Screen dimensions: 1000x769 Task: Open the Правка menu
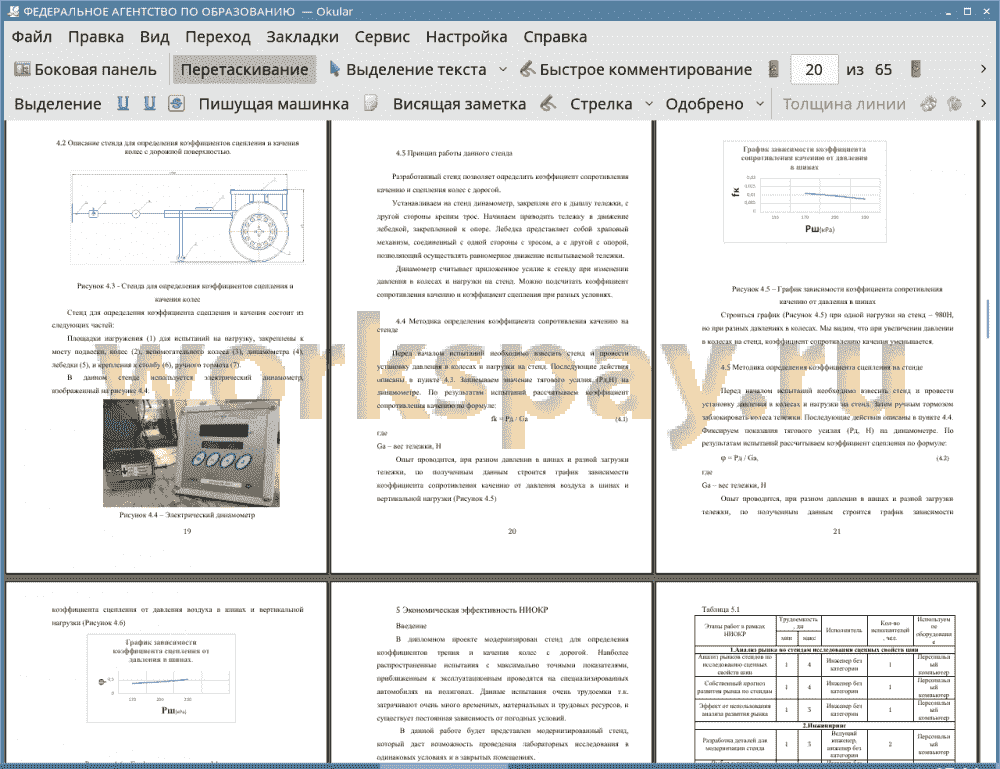pos(96,37)
